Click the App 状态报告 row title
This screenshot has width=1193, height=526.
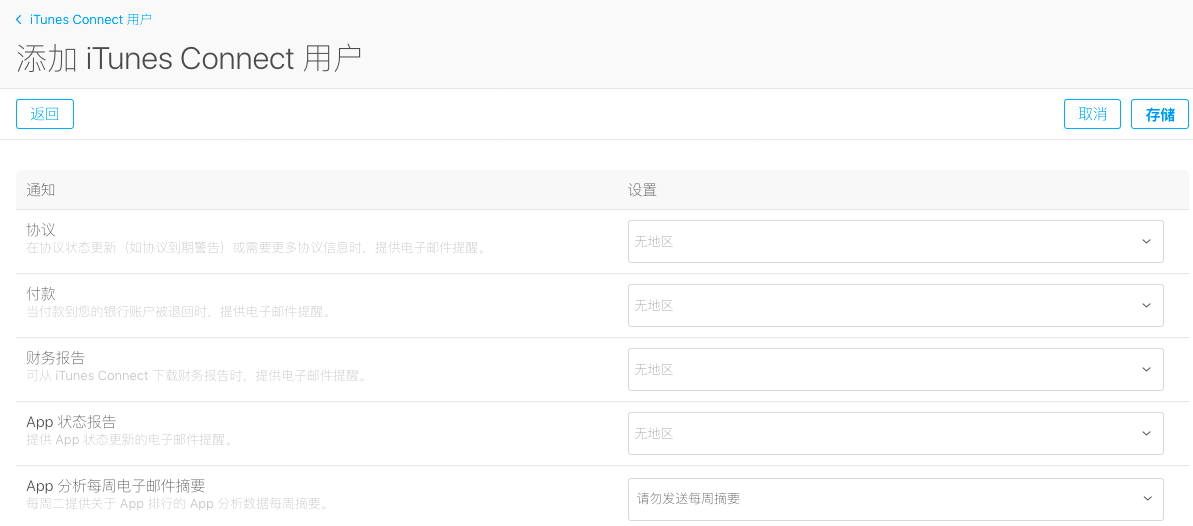(x=71, y=422)
